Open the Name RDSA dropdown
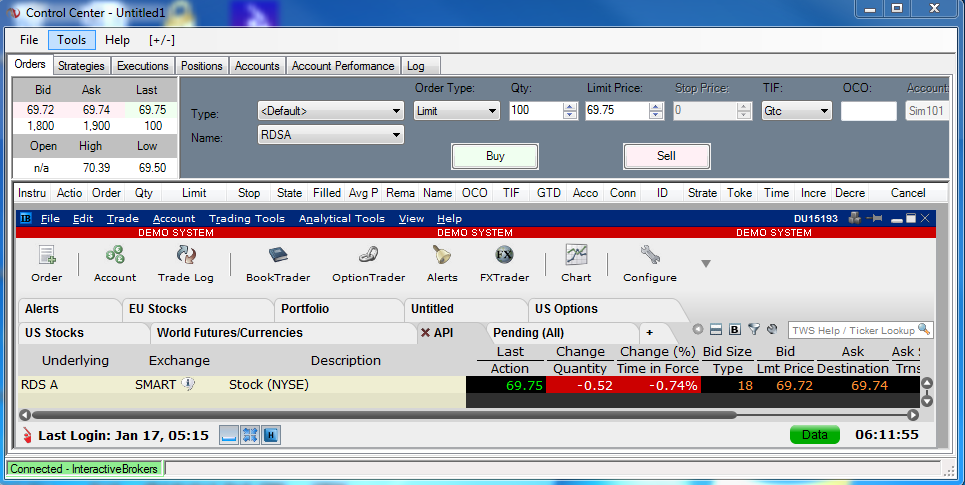 396,135
